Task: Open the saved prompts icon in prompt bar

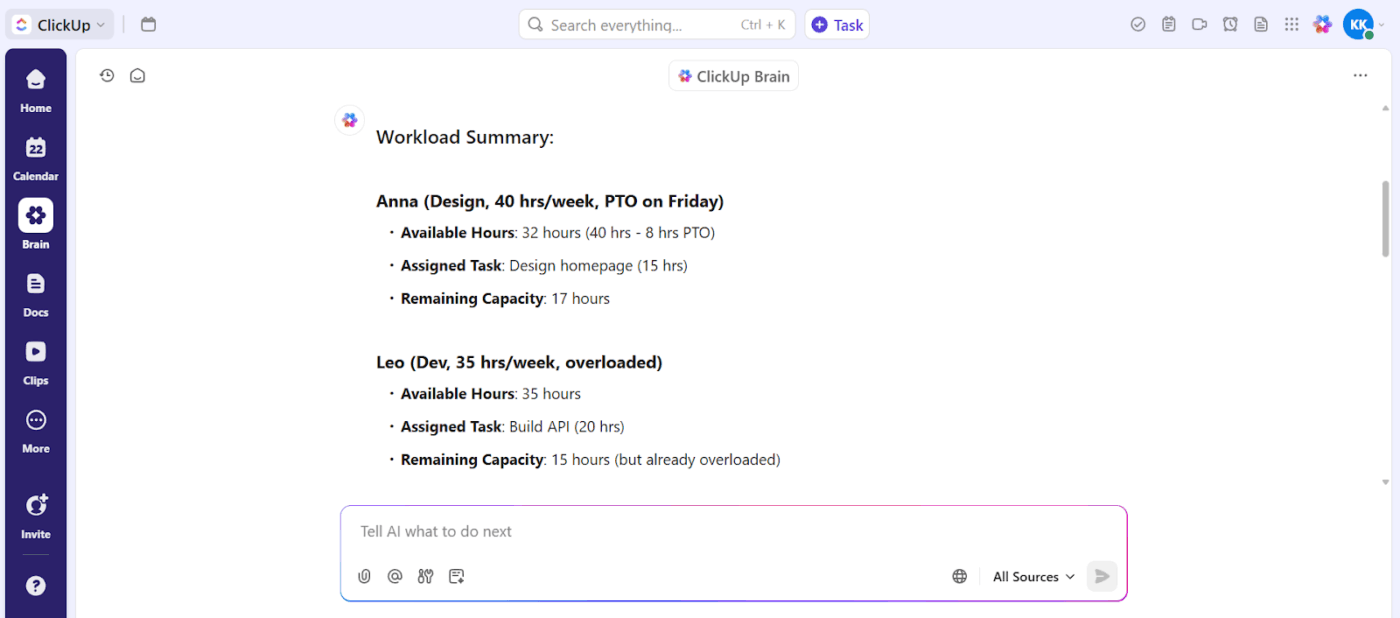Action: click(x=457, y=576)
